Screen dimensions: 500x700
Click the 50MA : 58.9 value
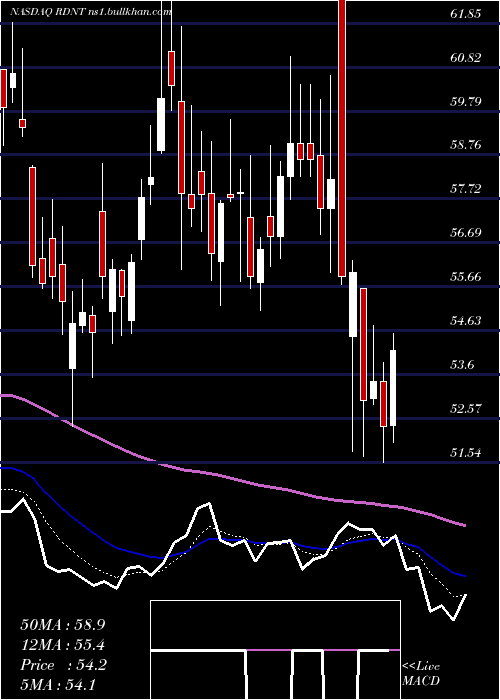(63, 625)
